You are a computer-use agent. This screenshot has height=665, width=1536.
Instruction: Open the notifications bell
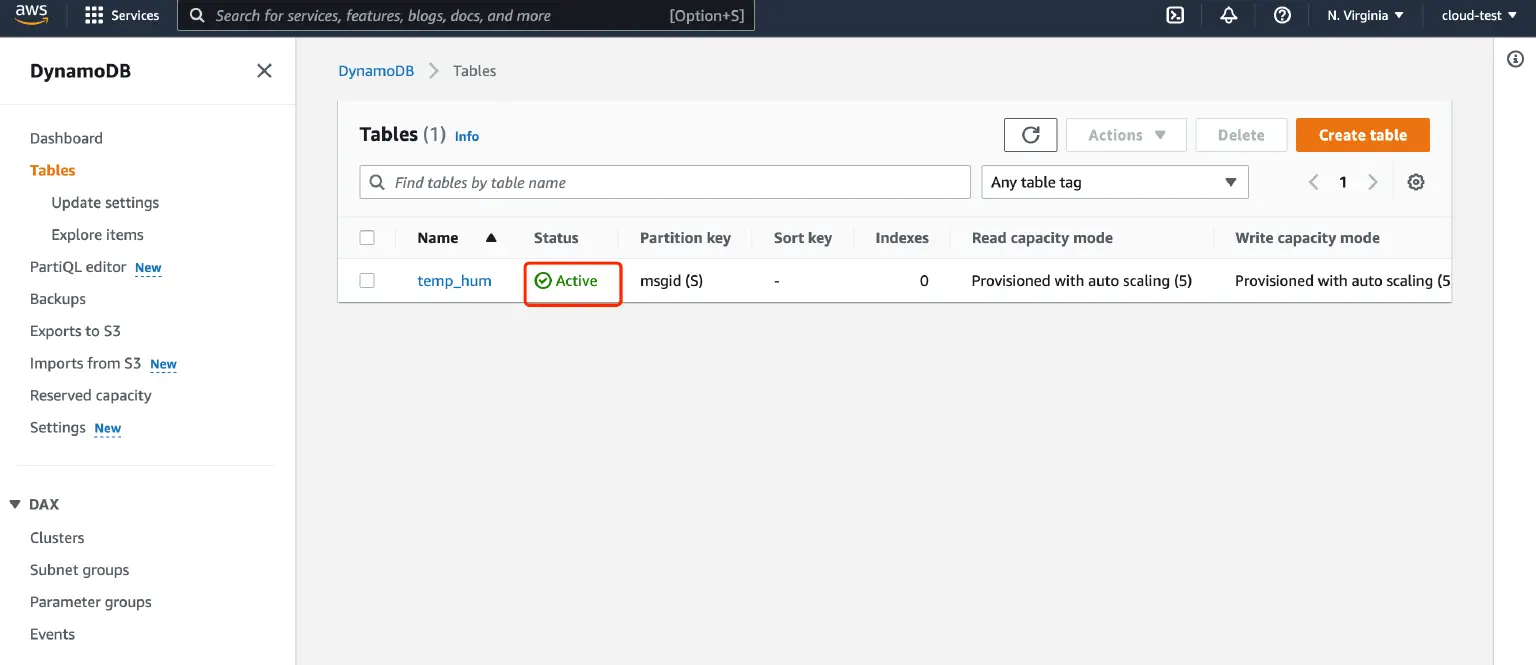point(1229,15)
